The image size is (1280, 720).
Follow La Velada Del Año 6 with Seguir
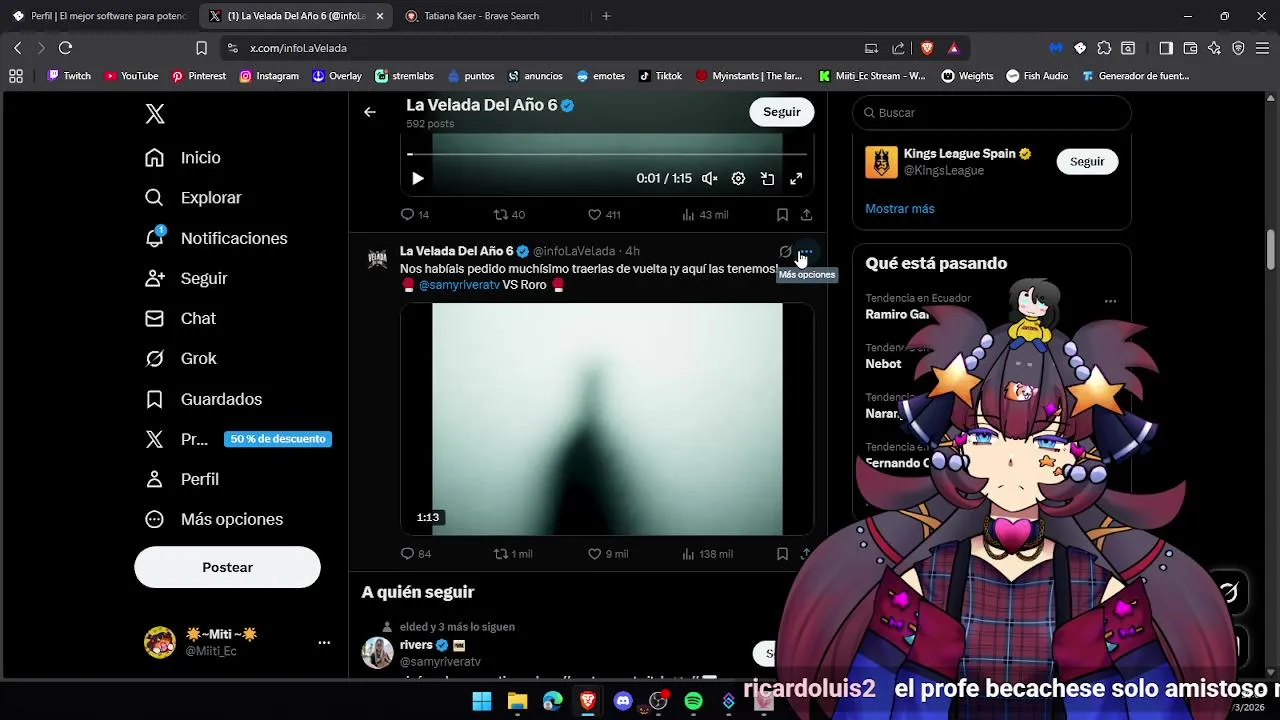782,112
